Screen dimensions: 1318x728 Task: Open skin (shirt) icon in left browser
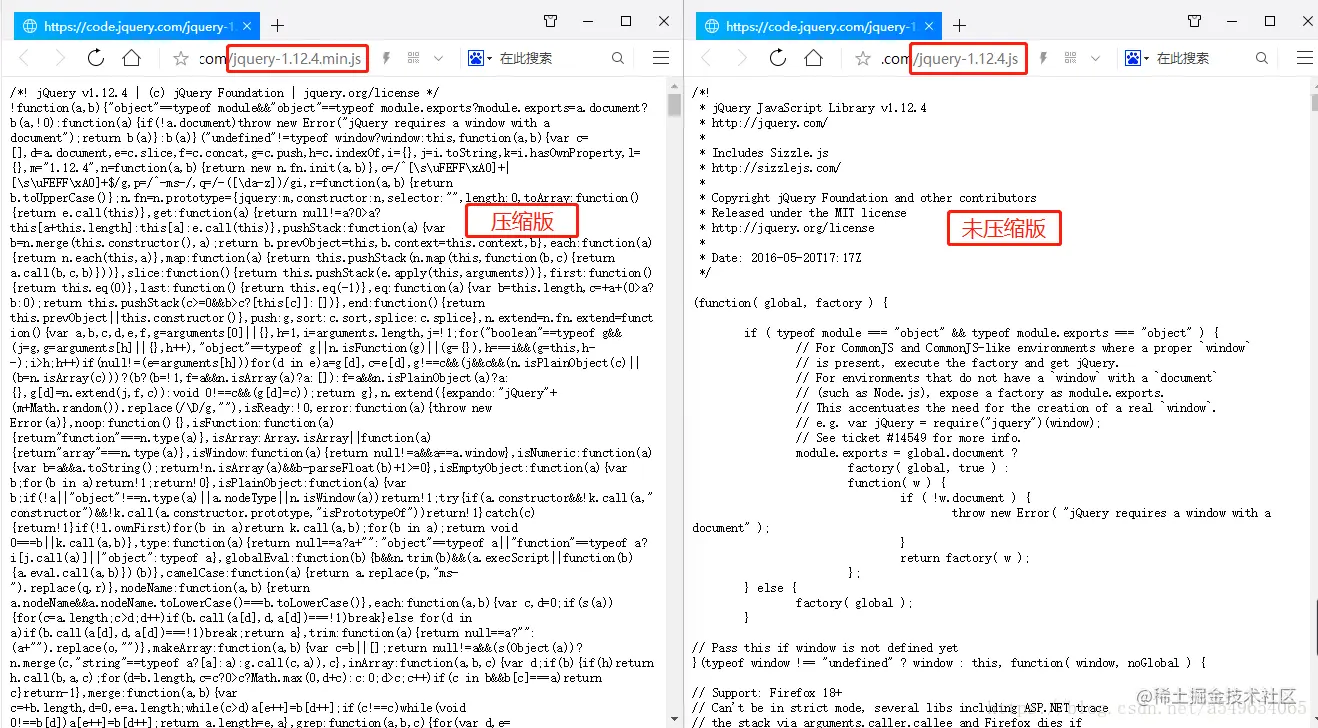(550, 21)
